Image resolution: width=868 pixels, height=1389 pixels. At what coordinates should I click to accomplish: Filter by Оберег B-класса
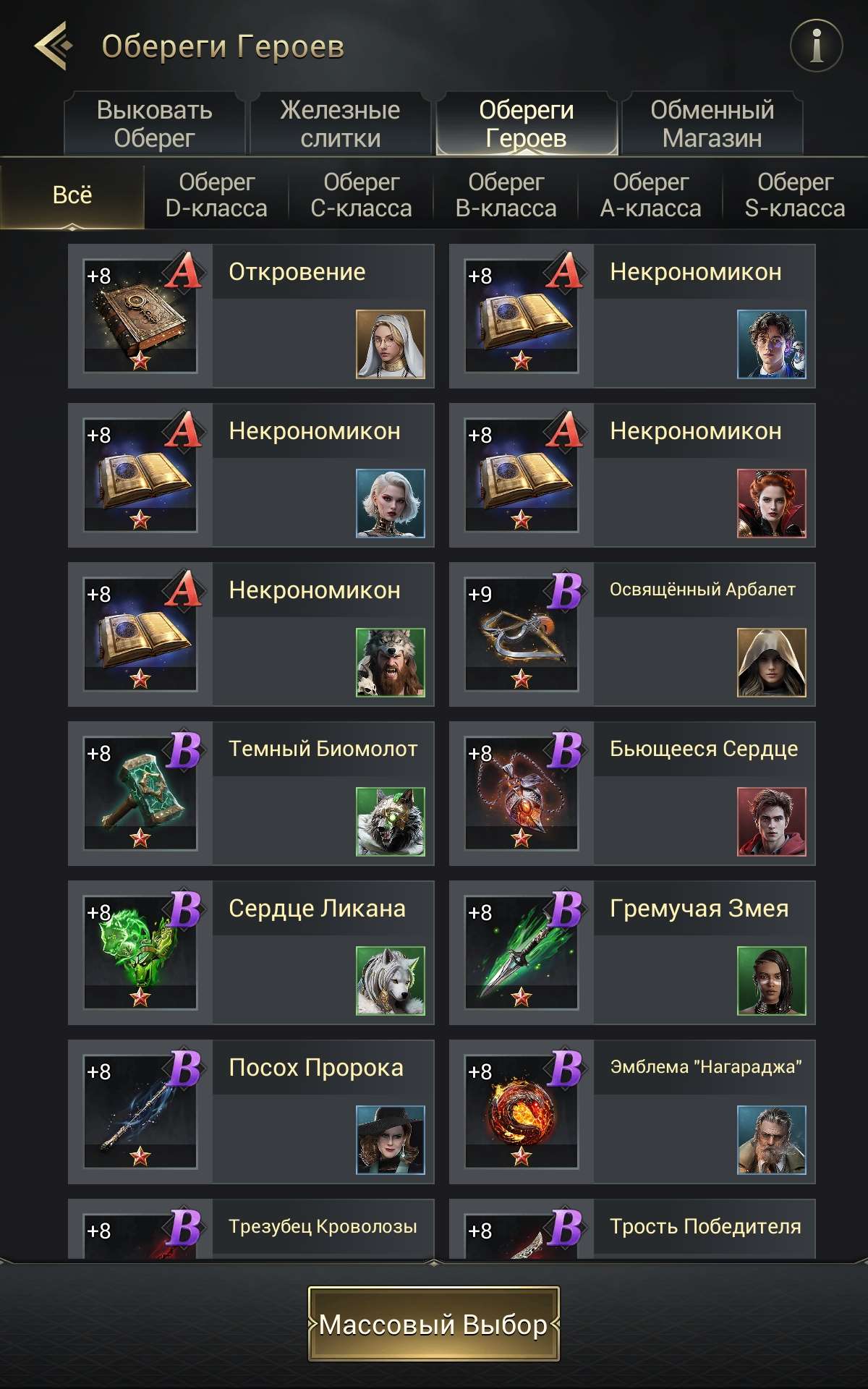click(506, 195)
